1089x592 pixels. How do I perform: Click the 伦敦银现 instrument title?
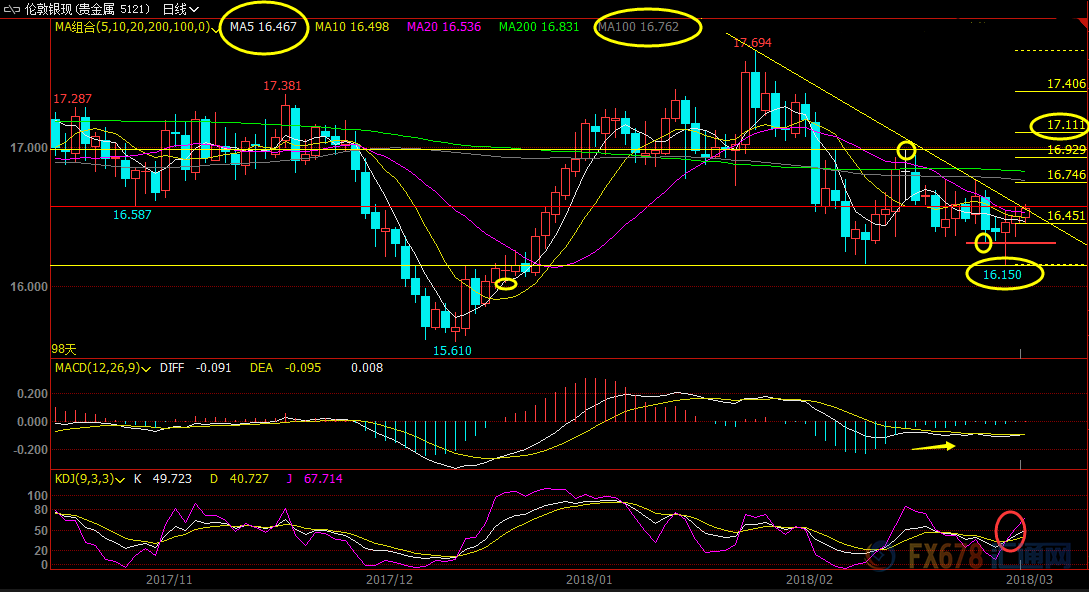pos(62,8)
